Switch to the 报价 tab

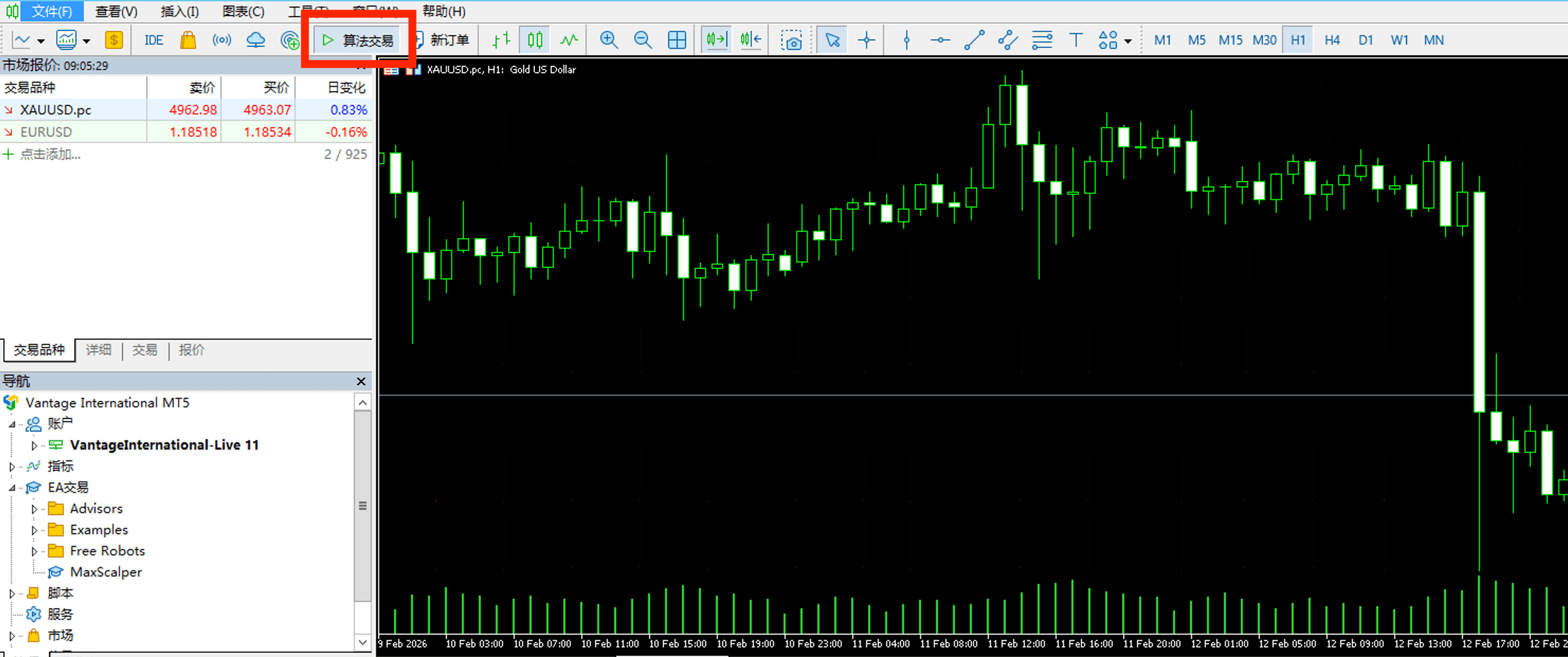coord(191,350)
